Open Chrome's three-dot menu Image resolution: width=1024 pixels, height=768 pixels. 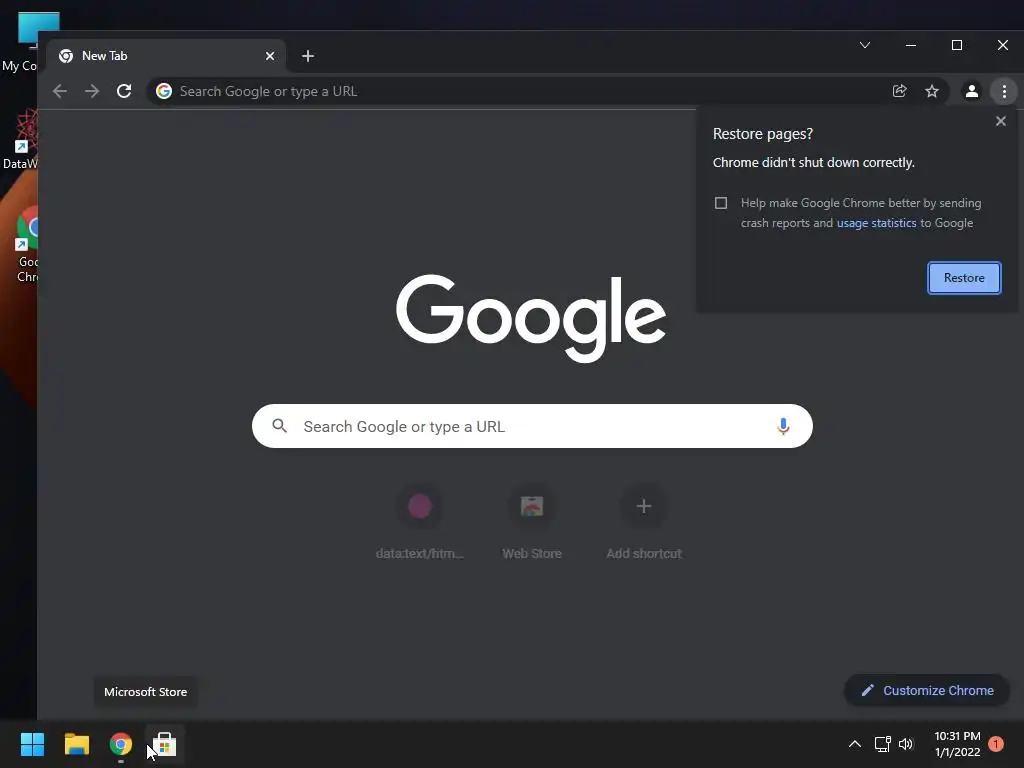[1004, 91]
